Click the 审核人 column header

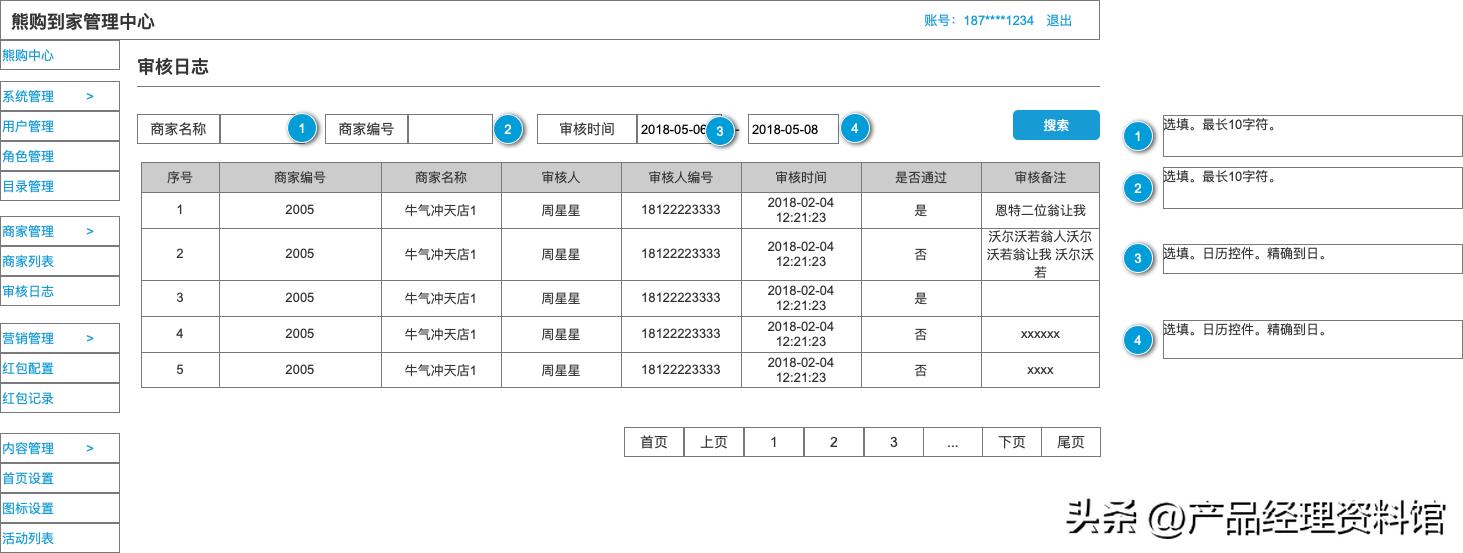pos(561,178)
